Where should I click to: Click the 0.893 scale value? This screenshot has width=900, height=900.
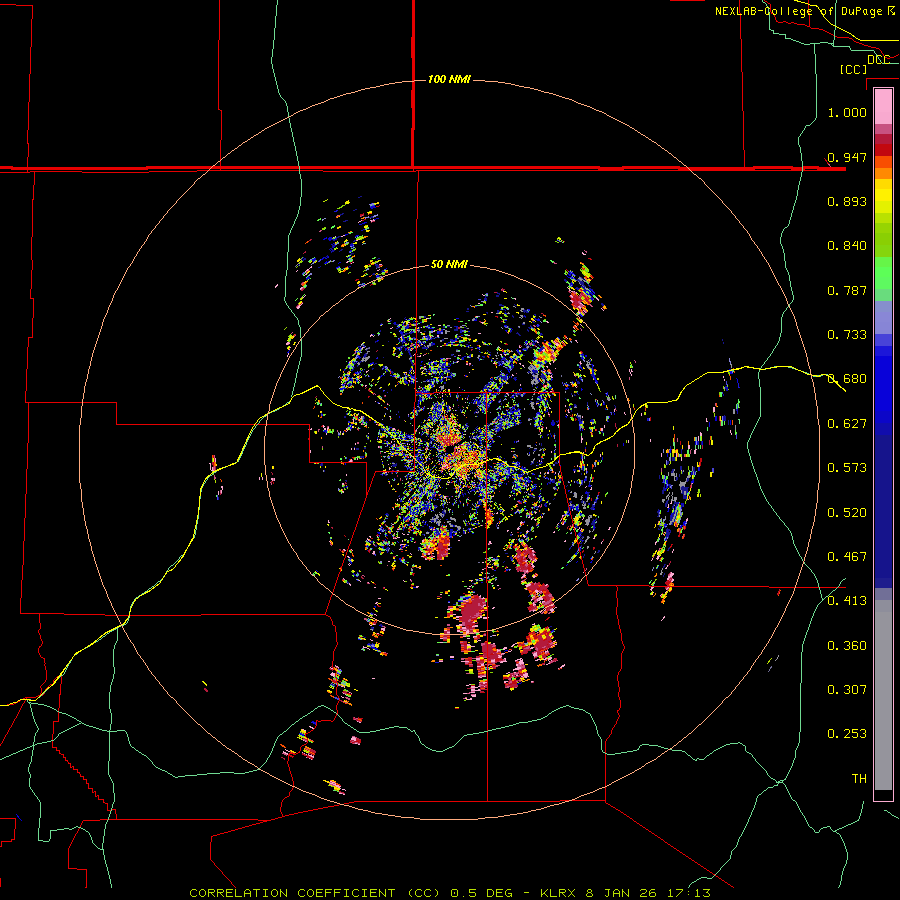click(847, 201)
